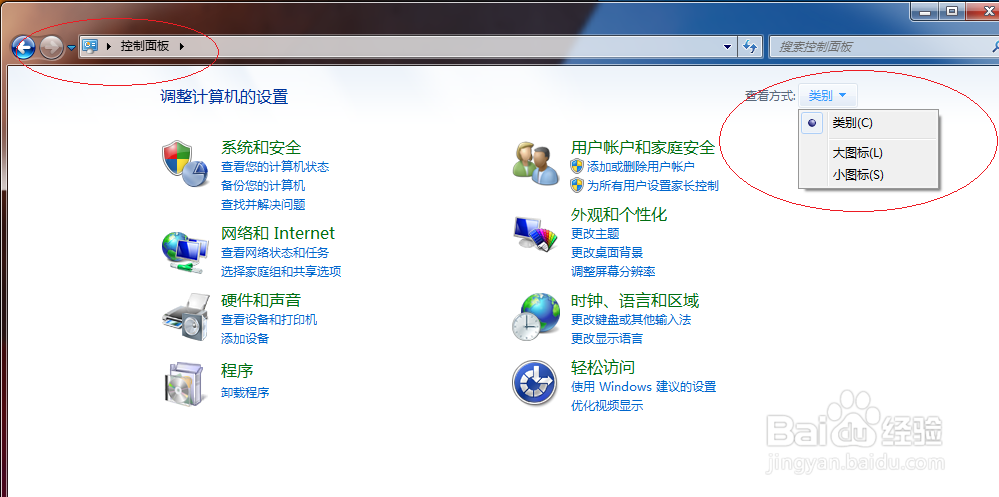The image size is (999, 497).
Task: Open the 时钟、语言和区域 heading link
Action: pyautogui.click(x=635, y=300)
